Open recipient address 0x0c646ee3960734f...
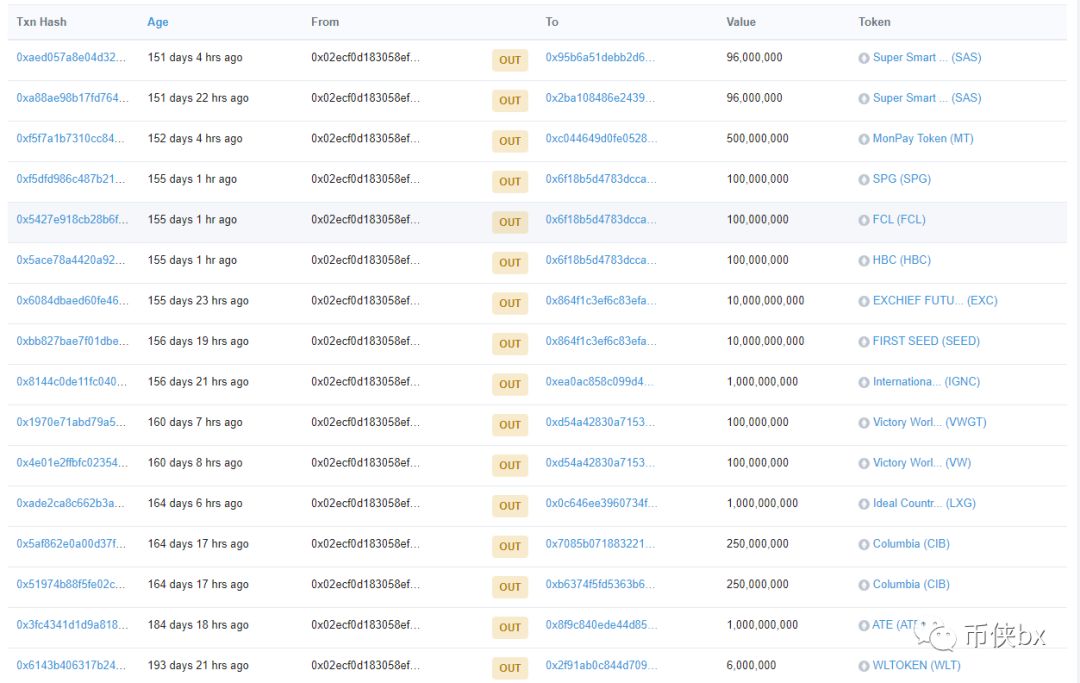This screenshot has width=1080, height=683. (x=601, y=504)
